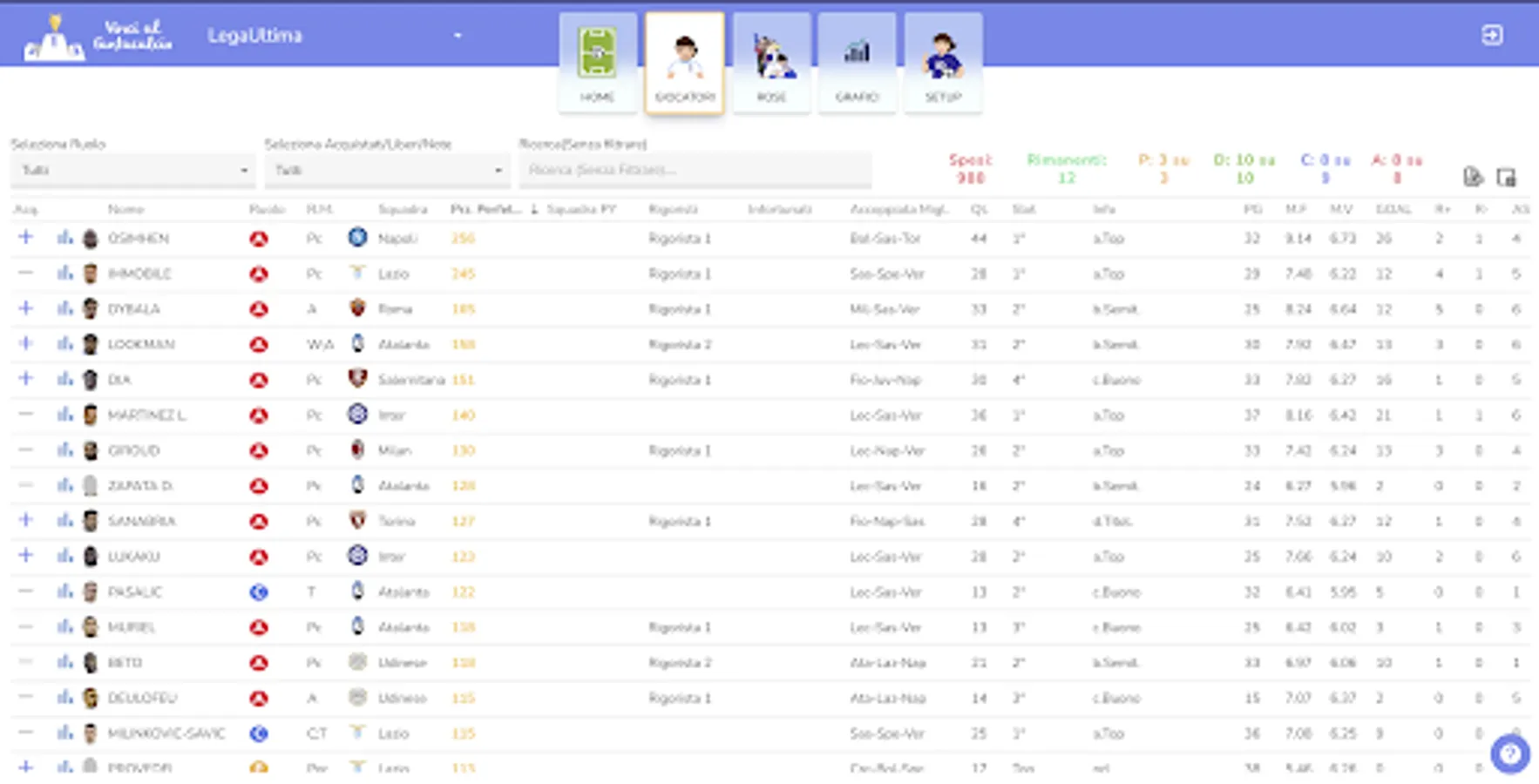Image resolution: width=1539 pixels, height=784 pixels.
Task: Click the Spesi budget counter
Action: [x=970, y=169]
